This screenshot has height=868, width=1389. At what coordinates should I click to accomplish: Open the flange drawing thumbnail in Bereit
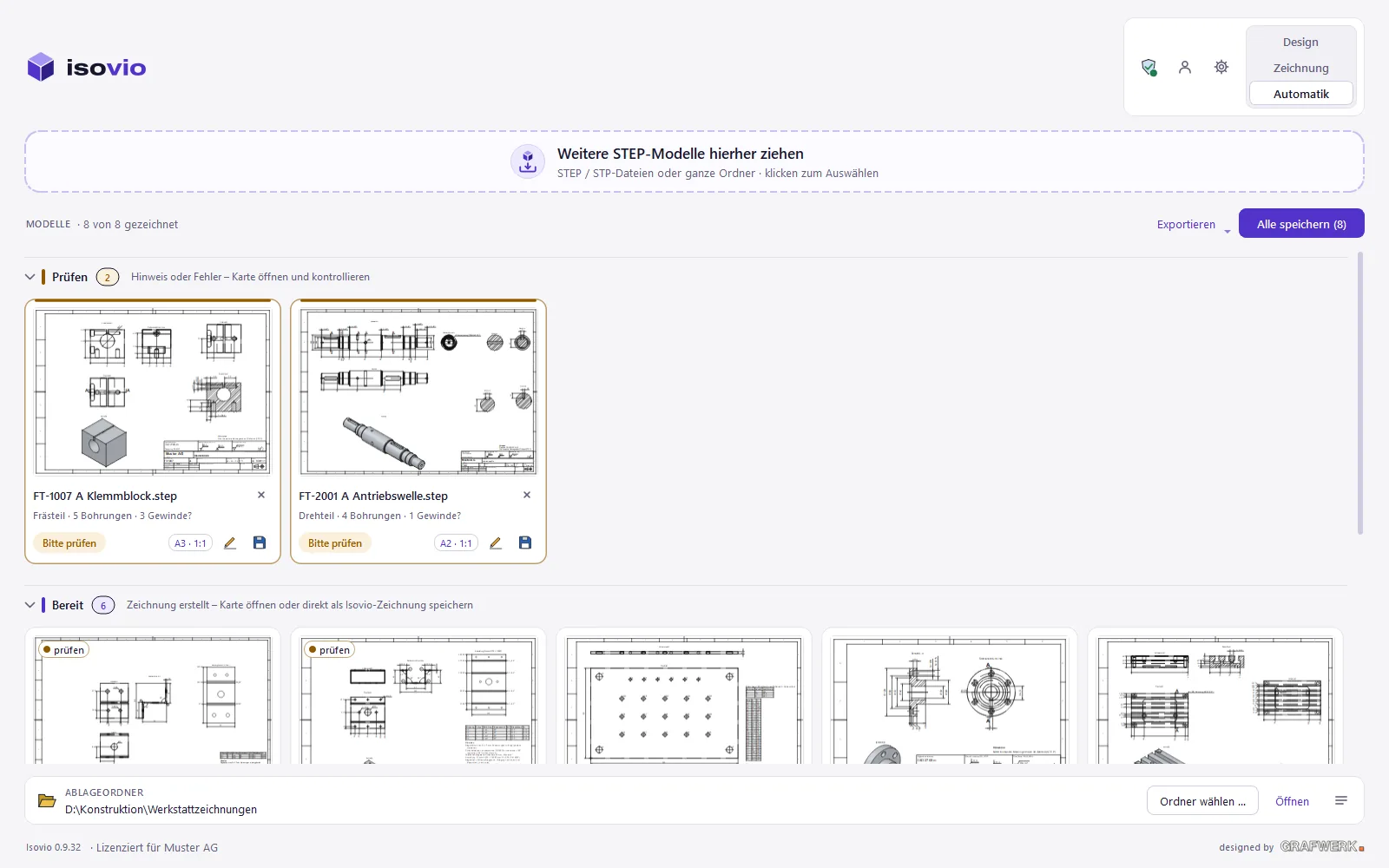coord(950,700)
